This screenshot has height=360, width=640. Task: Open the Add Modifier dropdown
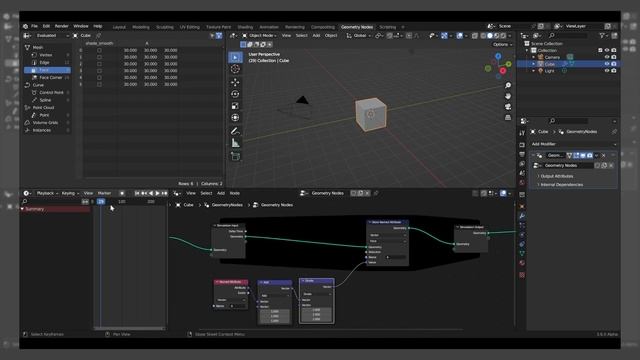[x=573, y=144]
